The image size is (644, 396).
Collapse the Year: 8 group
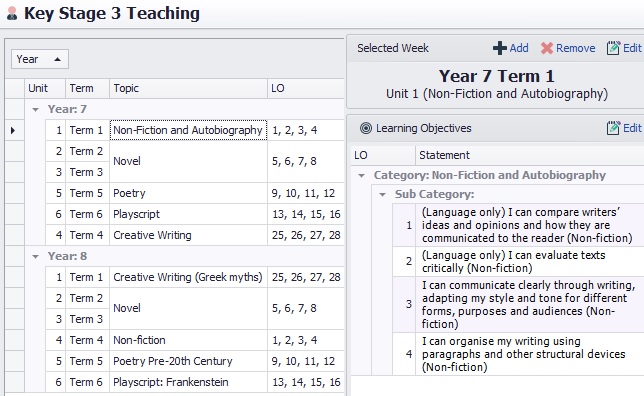[36, 257]
